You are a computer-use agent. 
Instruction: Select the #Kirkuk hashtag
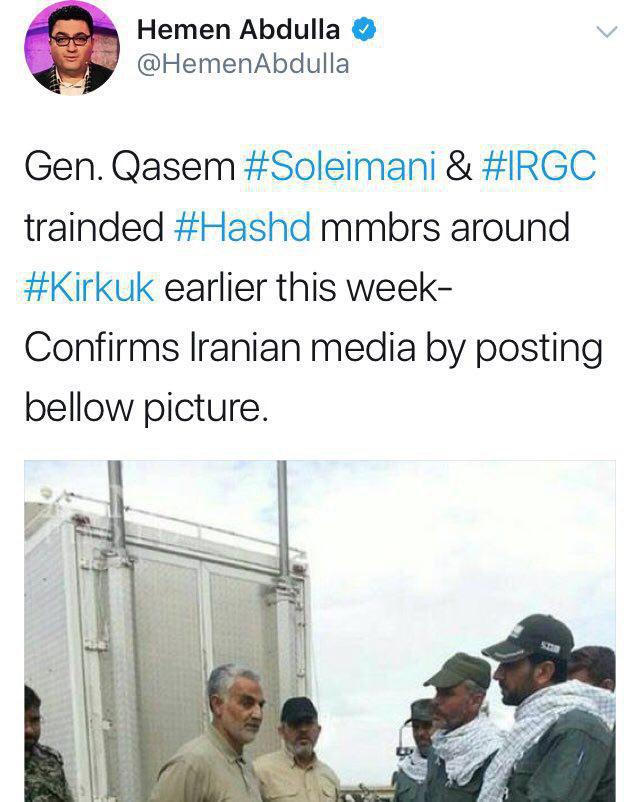point(89,287)
